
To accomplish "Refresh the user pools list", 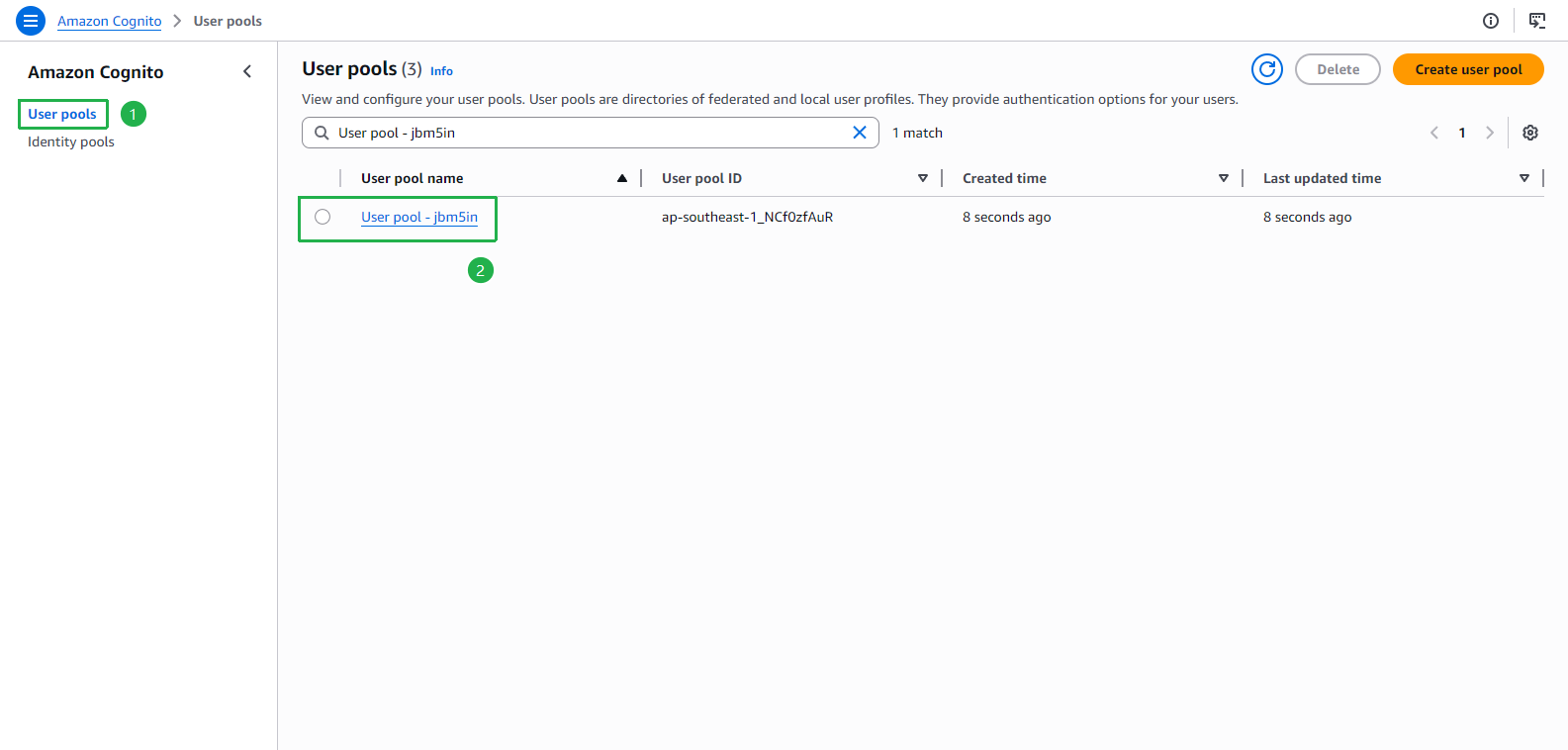I will pyautogui.click(x=1267, y=69).
